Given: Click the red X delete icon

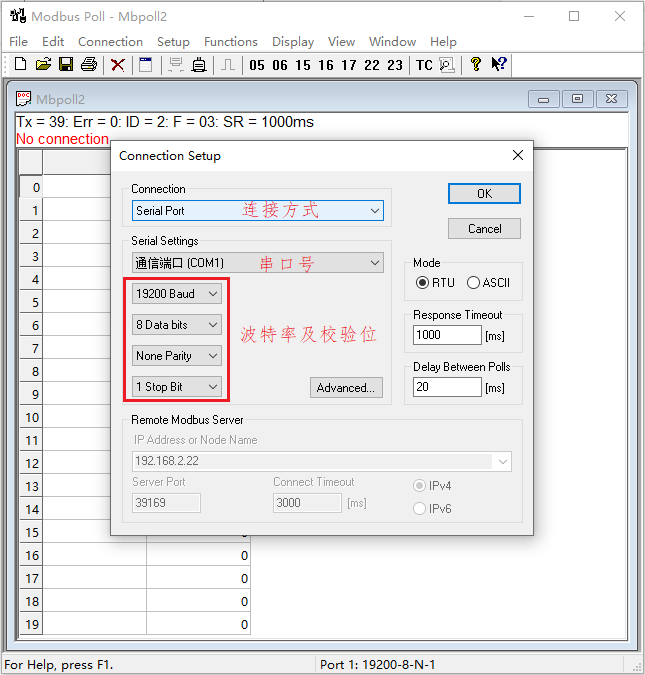Looking at the screenshot, I should [118, 65].
